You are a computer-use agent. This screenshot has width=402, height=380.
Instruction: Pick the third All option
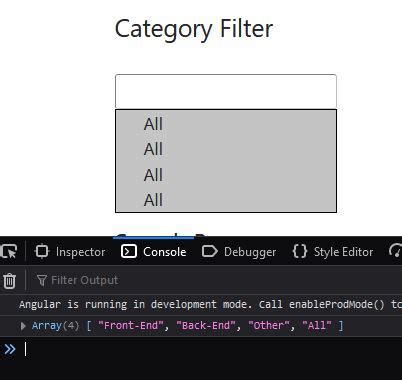pos(226,175)
